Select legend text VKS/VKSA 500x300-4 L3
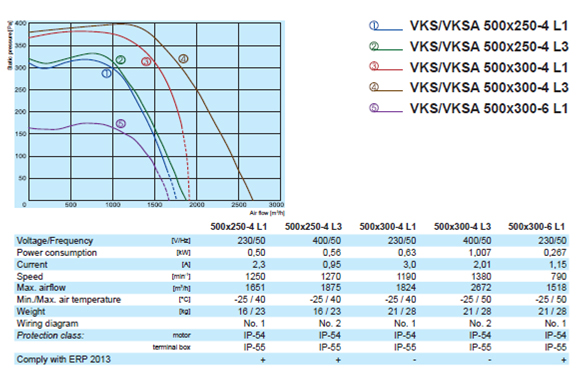The width and height of the screenshot is (584, 373). 489,88
